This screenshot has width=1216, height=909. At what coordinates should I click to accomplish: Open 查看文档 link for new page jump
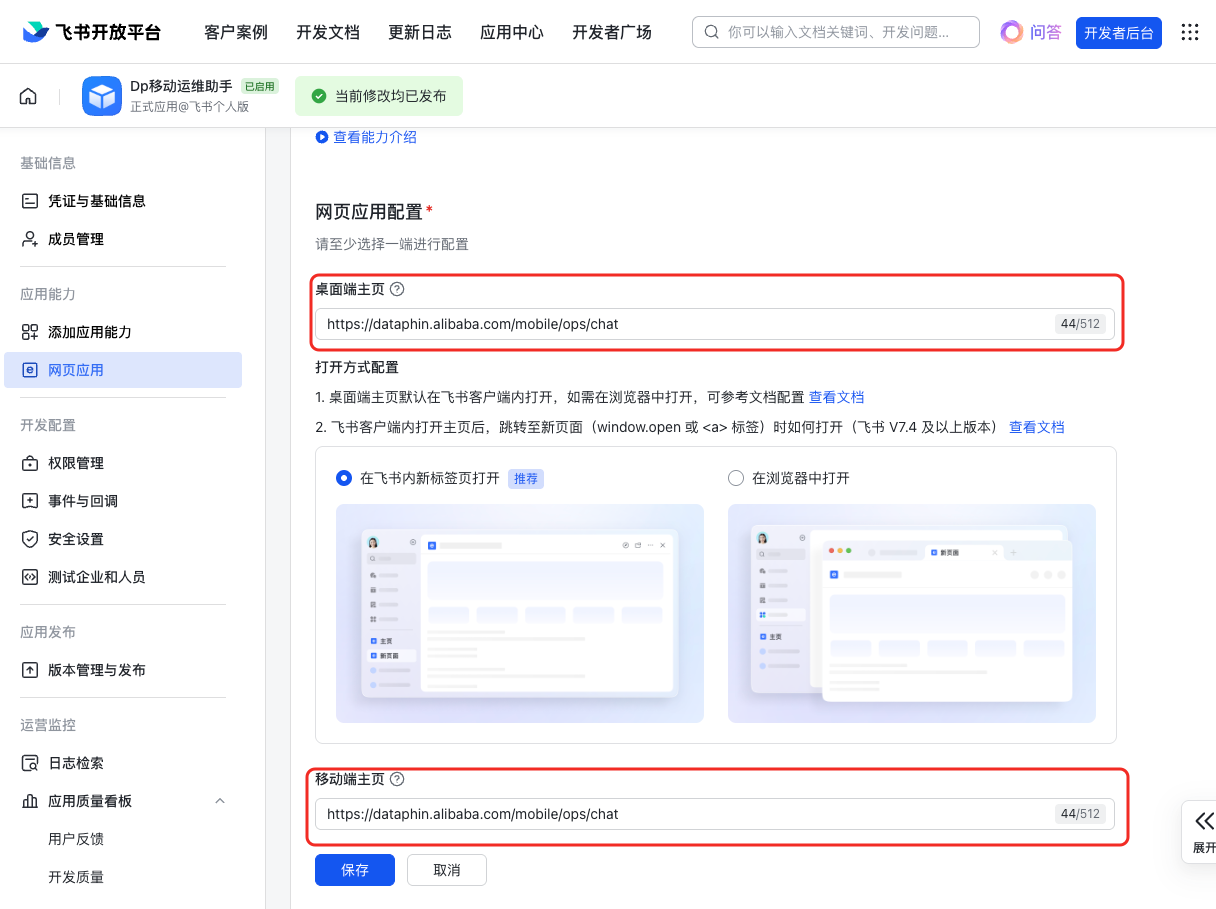(x=1037, y=427)
